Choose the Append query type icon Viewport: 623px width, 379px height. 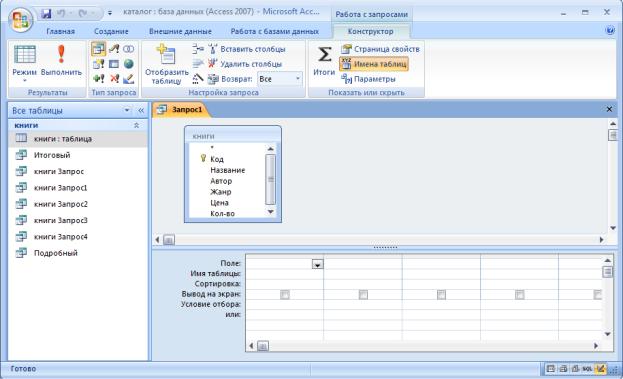[x=99, y=79]
